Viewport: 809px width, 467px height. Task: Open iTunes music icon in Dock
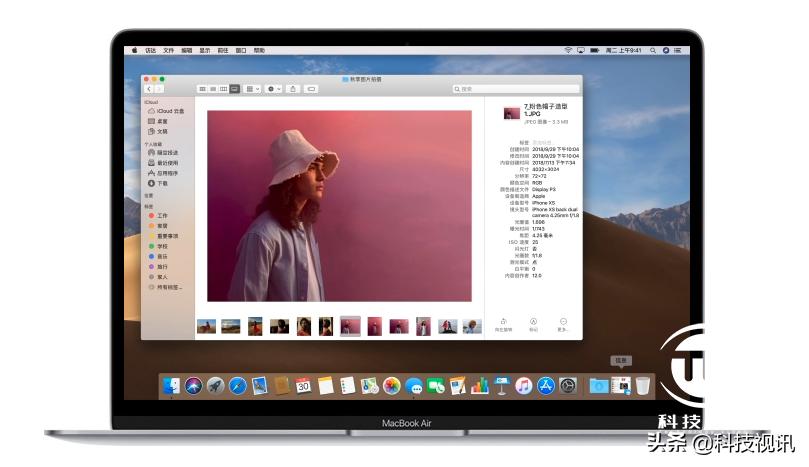(524, 385)
